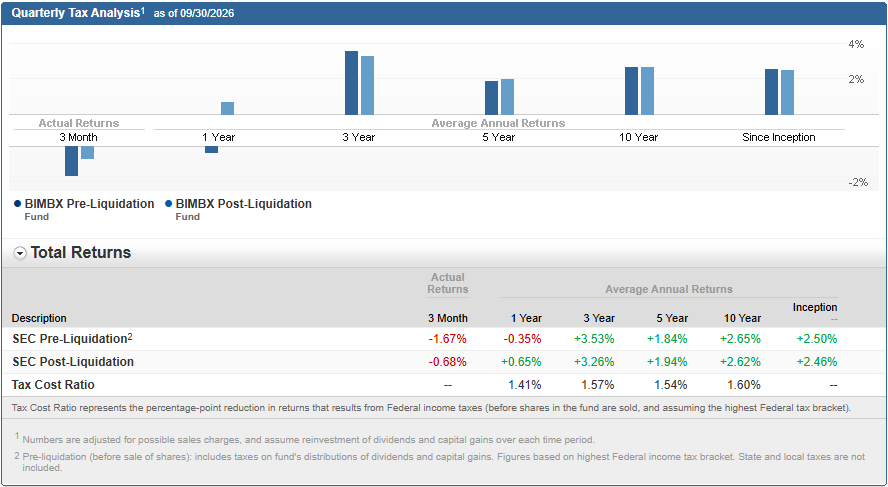888x487 pixels.
Task: Click the '1 Year' chart axis label
Action: 219,138
